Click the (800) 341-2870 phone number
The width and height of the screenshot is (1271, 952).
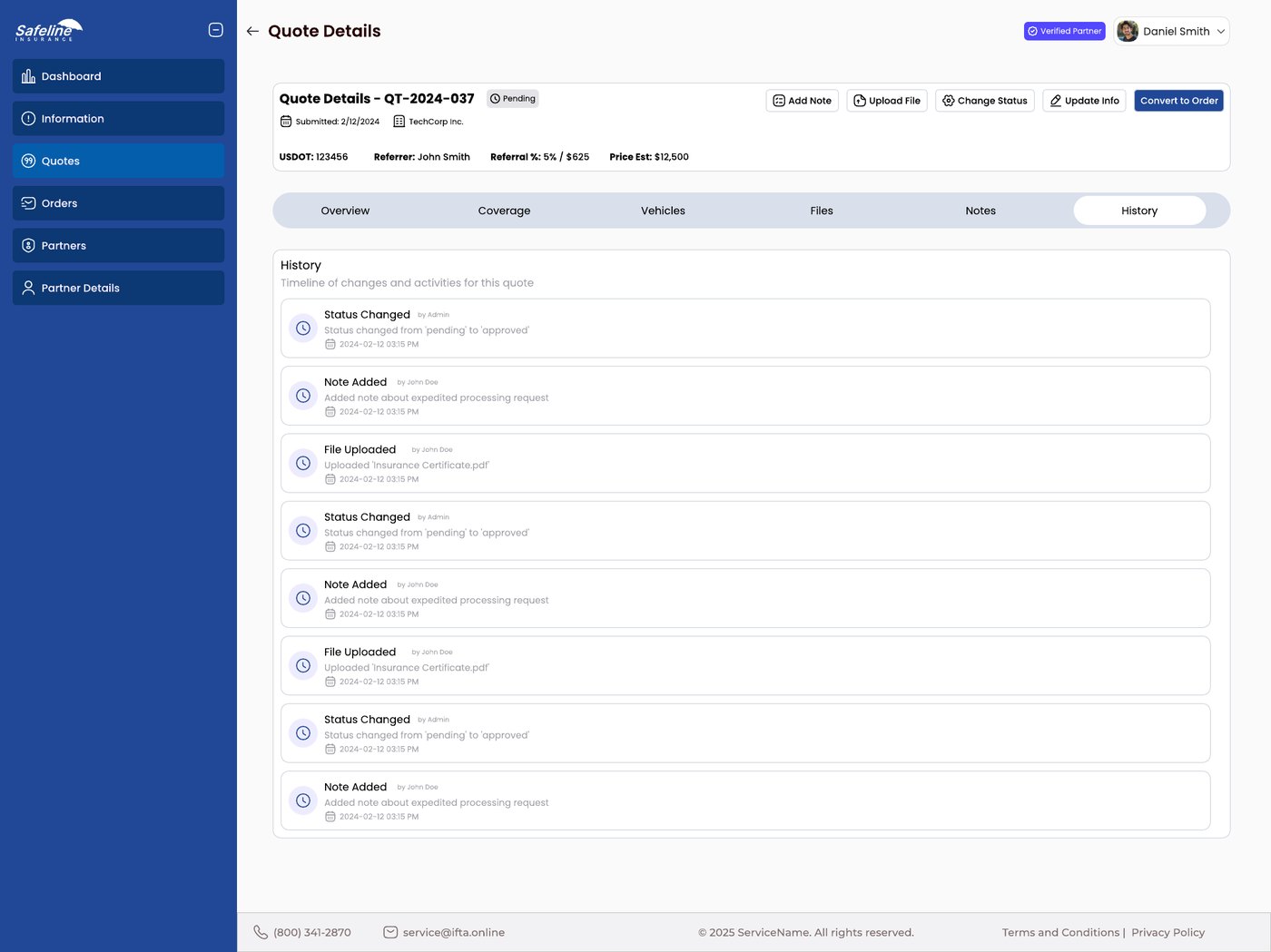[312, 932]
